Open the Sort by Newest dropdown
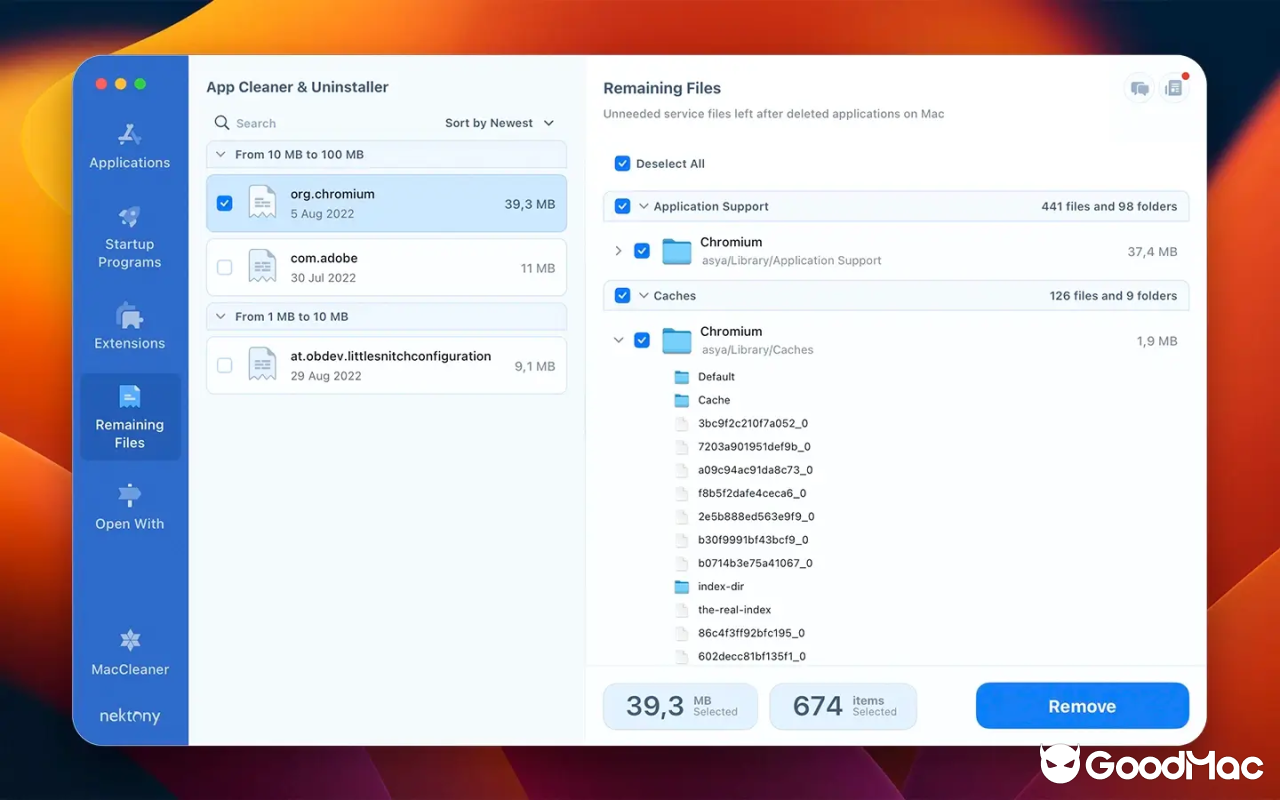1280x800 pixels. tap(500, 122)
